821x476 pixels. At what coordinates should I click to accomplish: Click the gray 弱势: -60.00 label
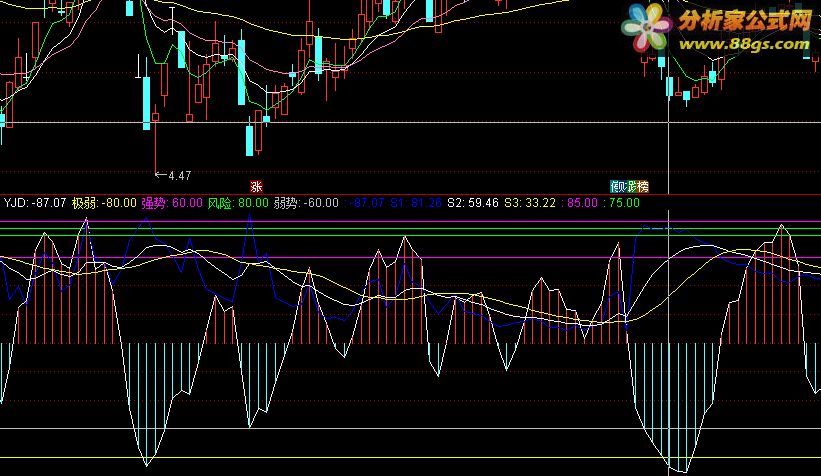coord(306,203)
